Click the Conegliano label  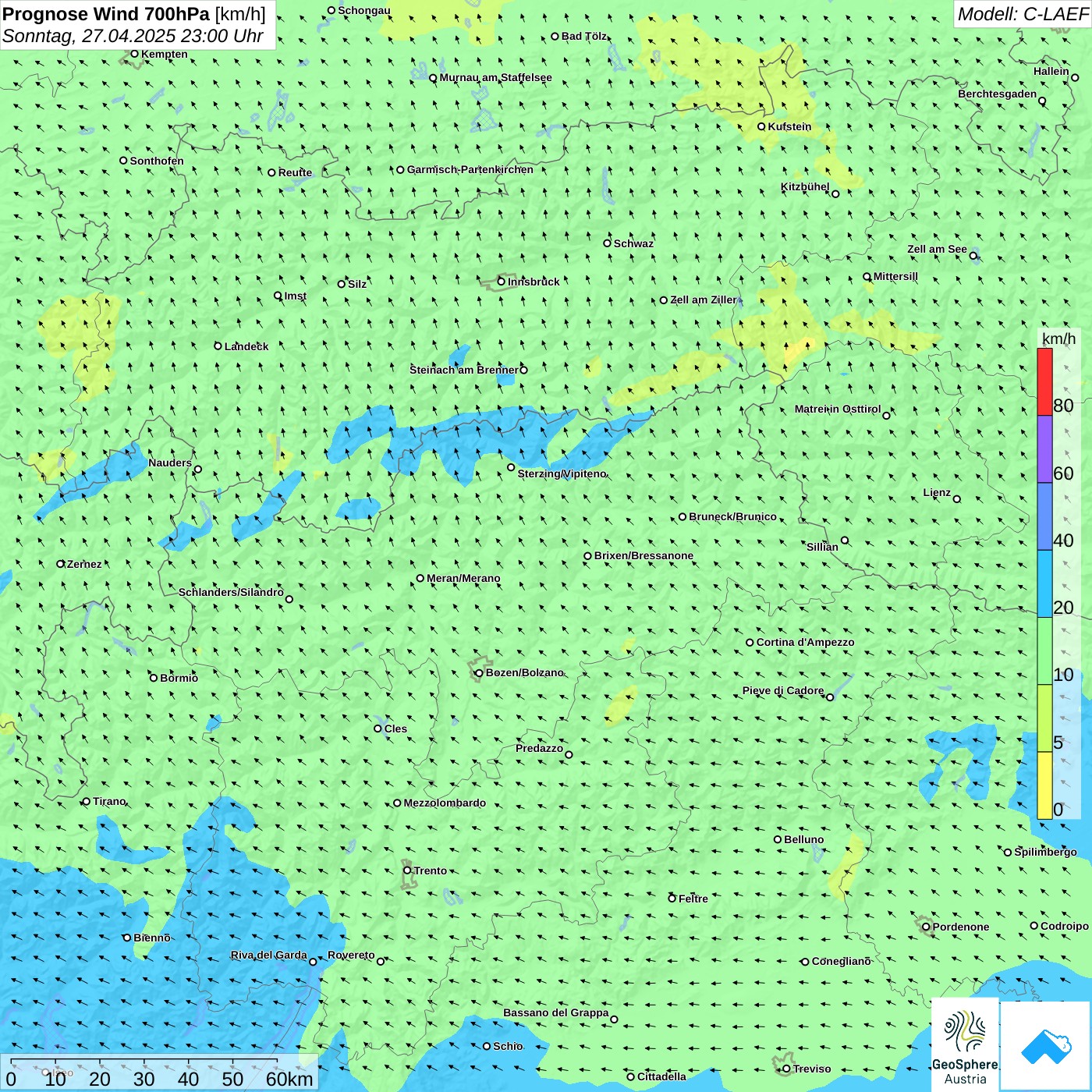tap(841, 961)
